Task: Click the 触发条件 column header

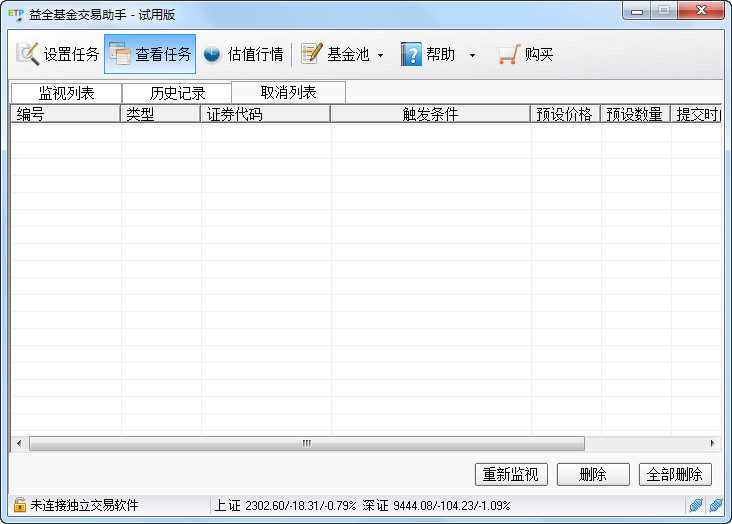Action: pyautogui.click(x=430, y=114)
